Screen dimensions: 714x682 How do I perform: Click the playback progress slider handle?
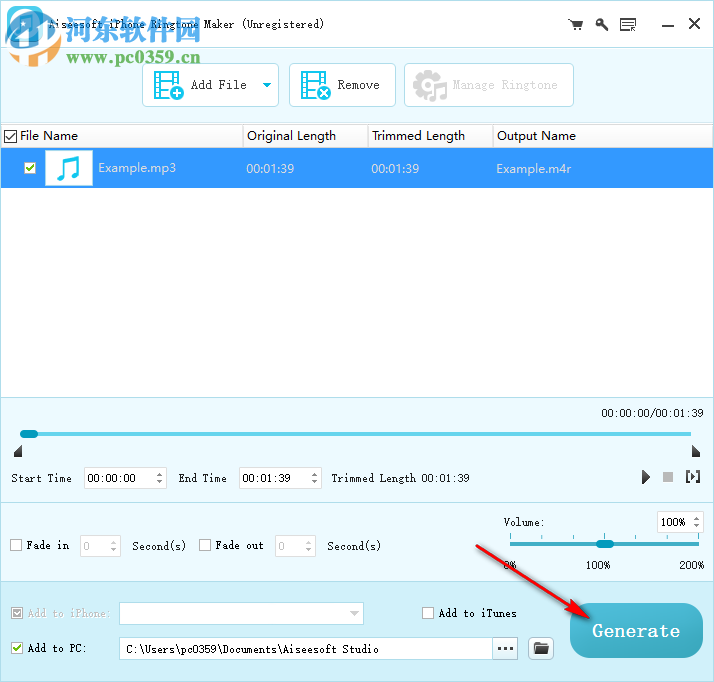tap(29, 434)
